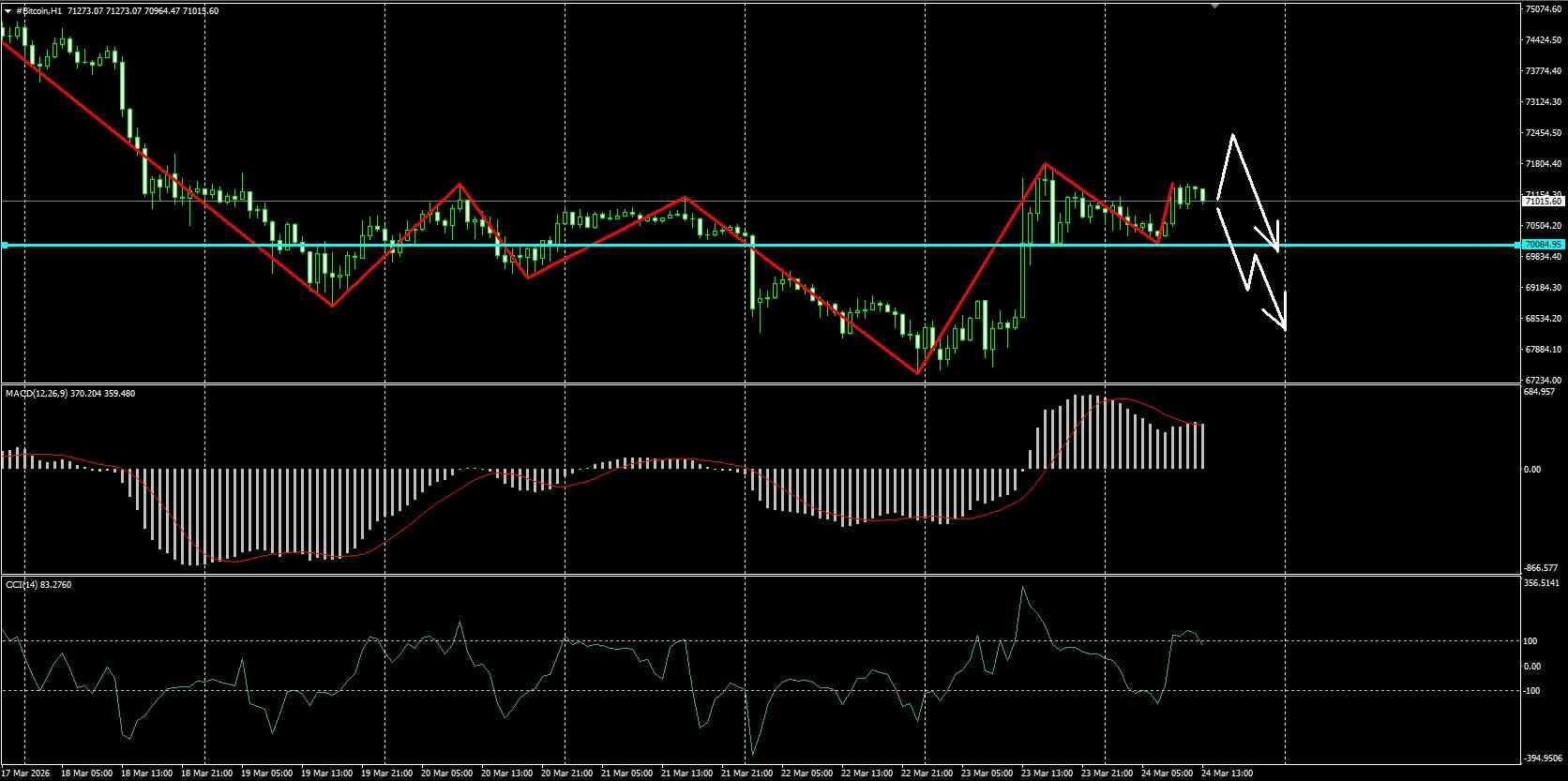Click the current price label 71015.60

[x=1543, y=201]
